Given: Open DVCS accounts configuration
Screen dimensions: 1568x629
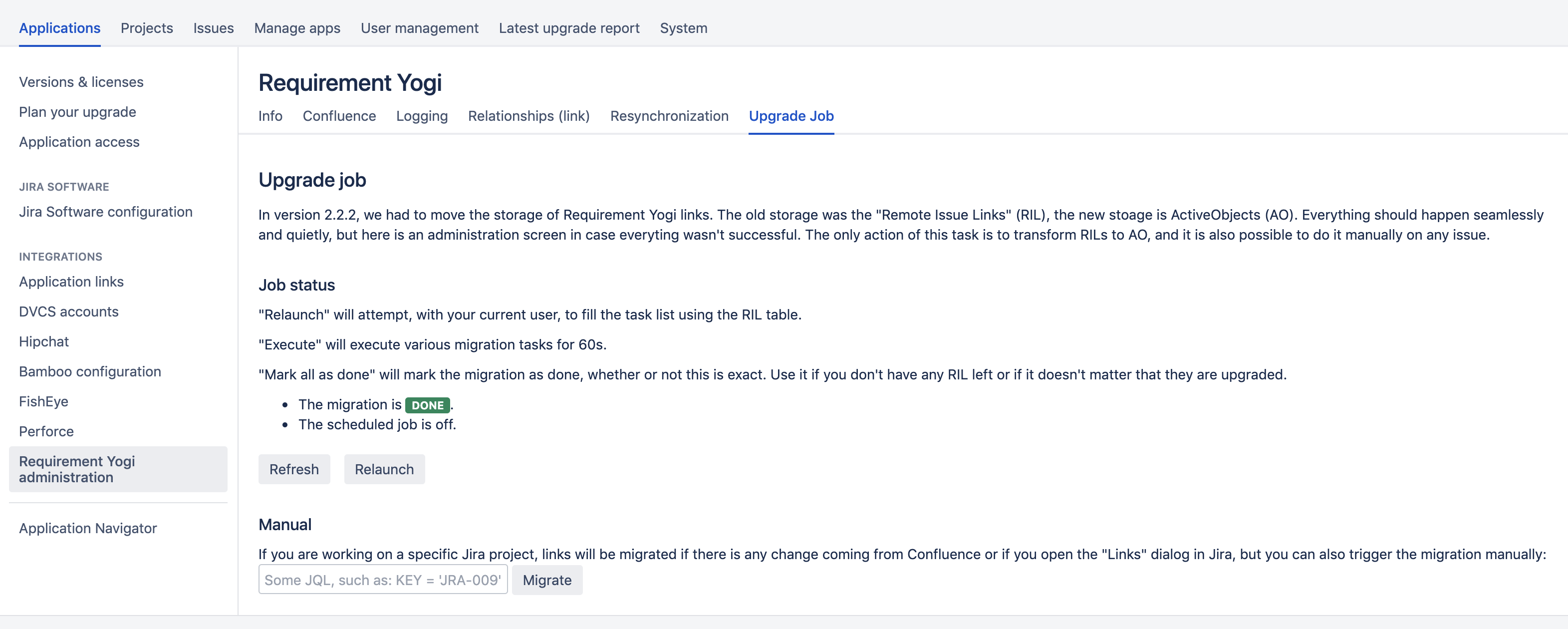Looking at the screenshot, I should pyautogui.click(x=69, y=311).
